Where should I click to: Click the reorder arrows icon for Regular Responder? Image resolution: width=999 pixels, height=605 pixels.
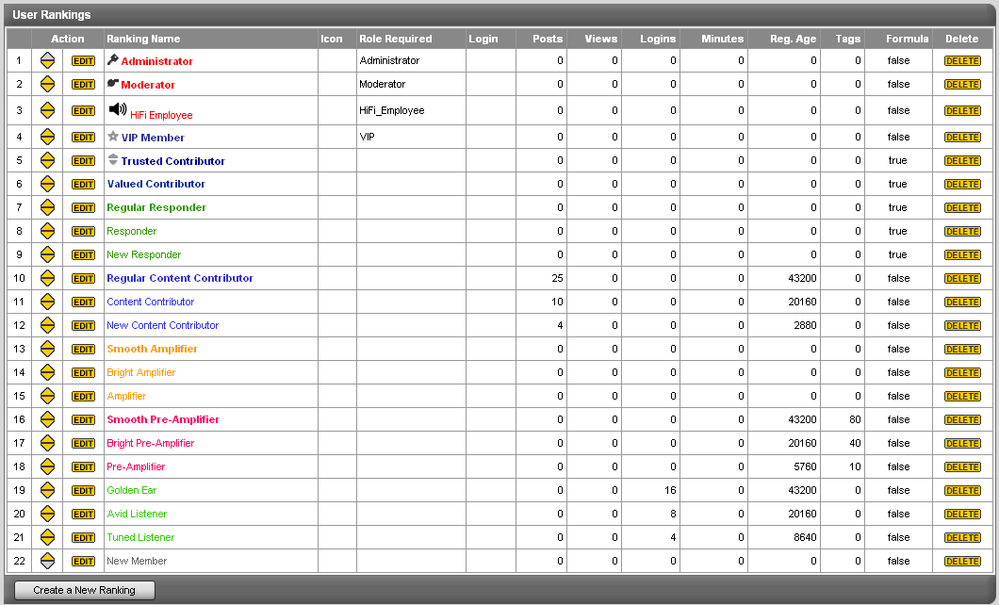[47, 208]
